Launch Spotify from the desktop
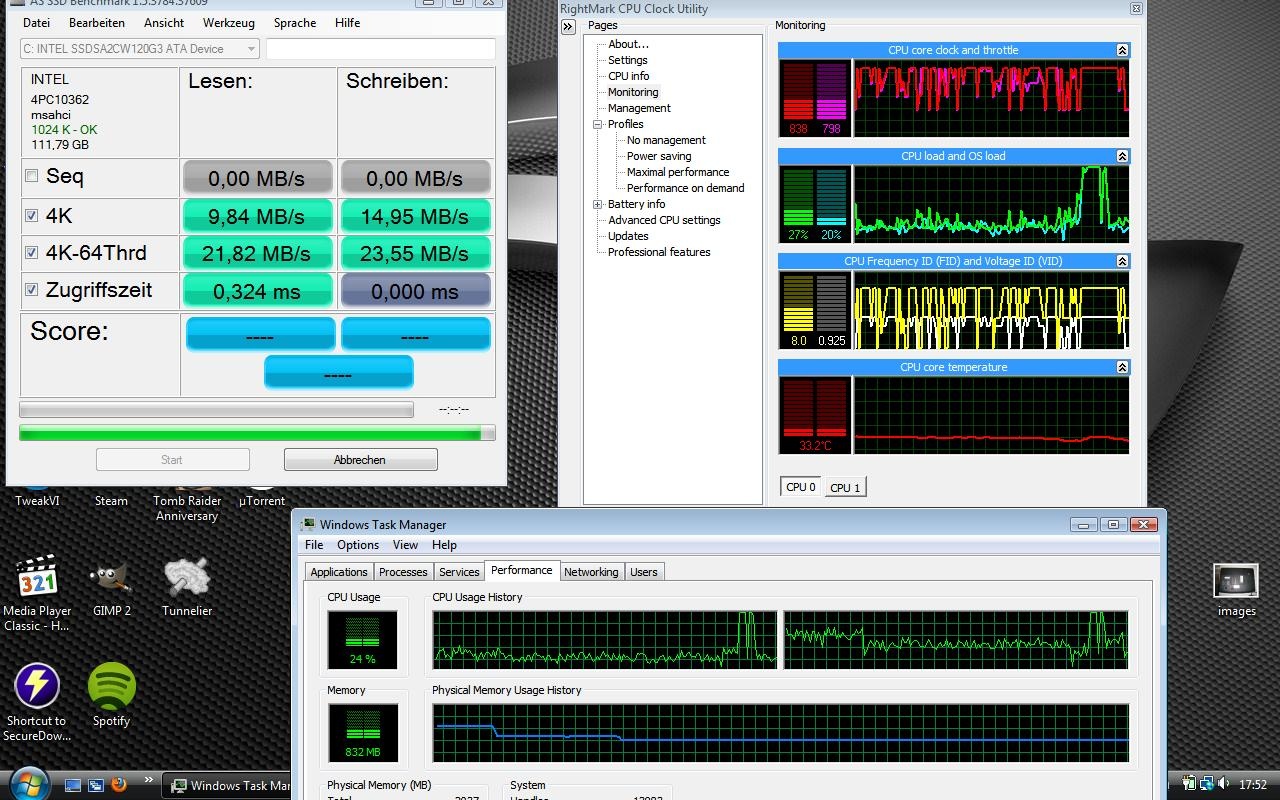Image resolution: width=1280 pixels, height=800 pixels. pyautogui.click(x=111, y=687)
